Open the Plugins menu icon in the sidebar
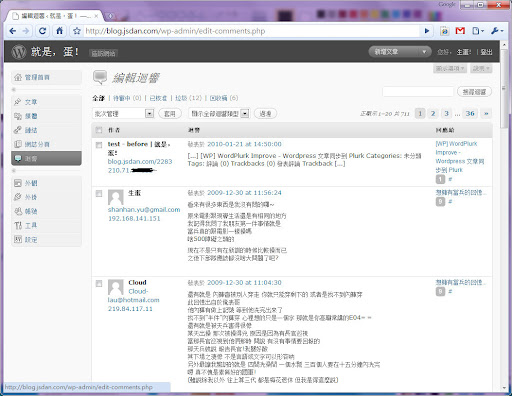The image size is (512, 396). pyautogui.click(x=18, y=197)
